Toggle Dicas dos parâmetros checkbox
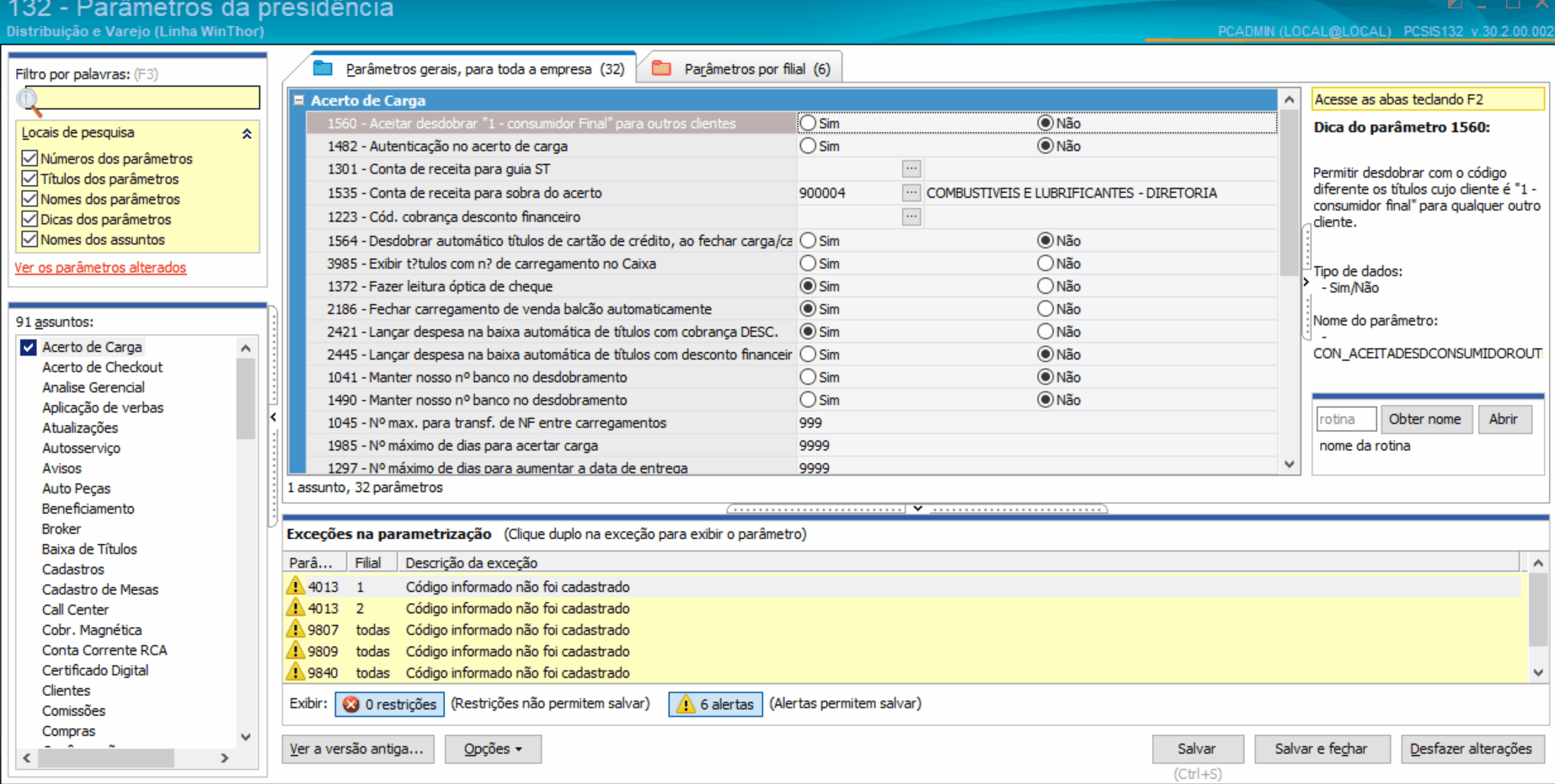Image resolution: width=1555 pixels, height=784 pixels. (x=29, y=219)
